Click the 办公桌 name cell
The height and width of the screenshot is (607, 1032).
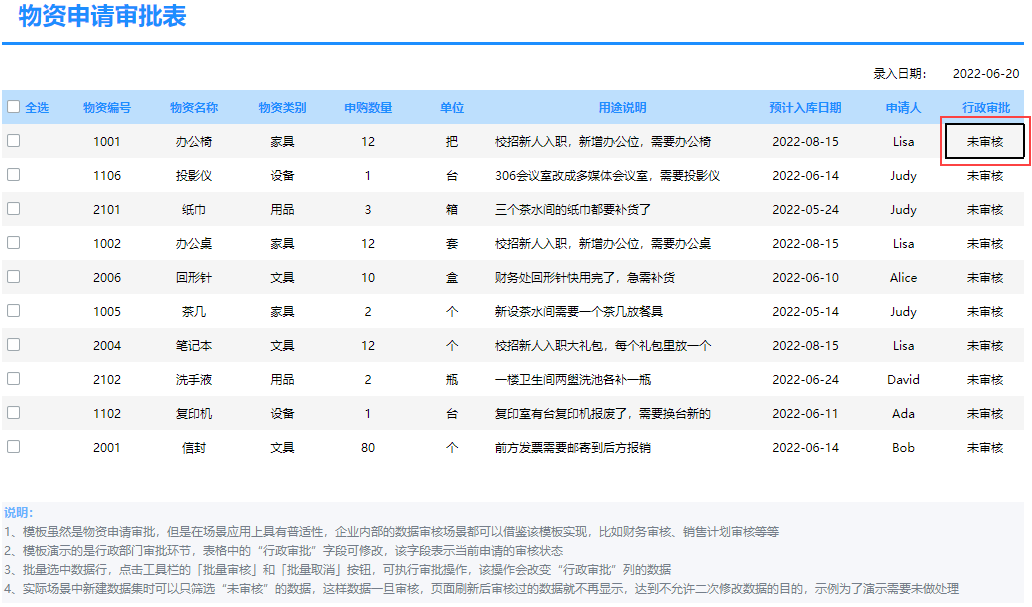click(194, 244)
